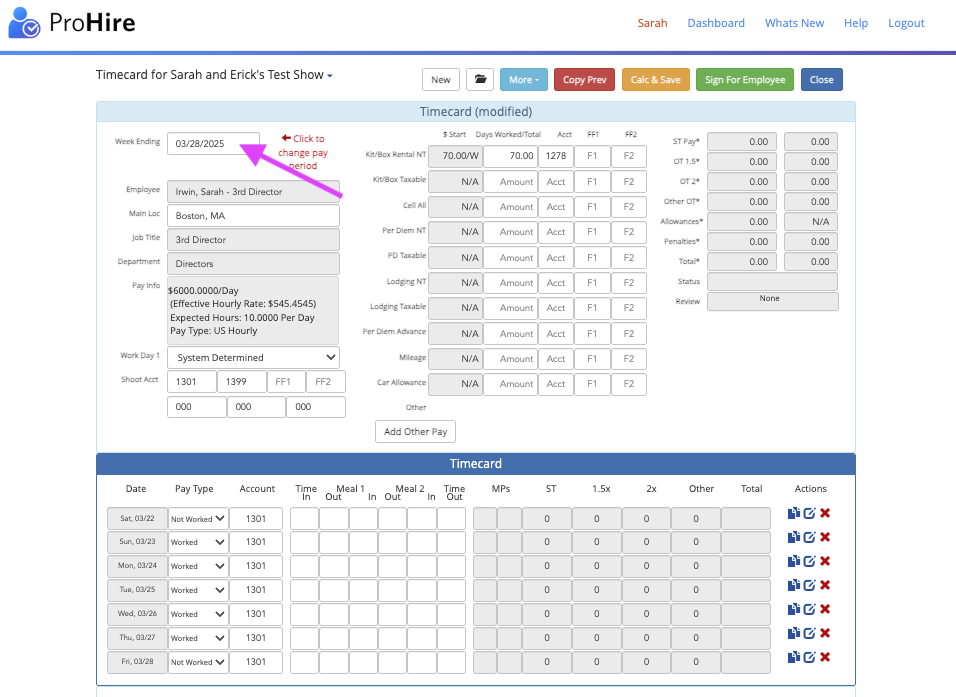Click Add Other Pay button

[415, 431]
